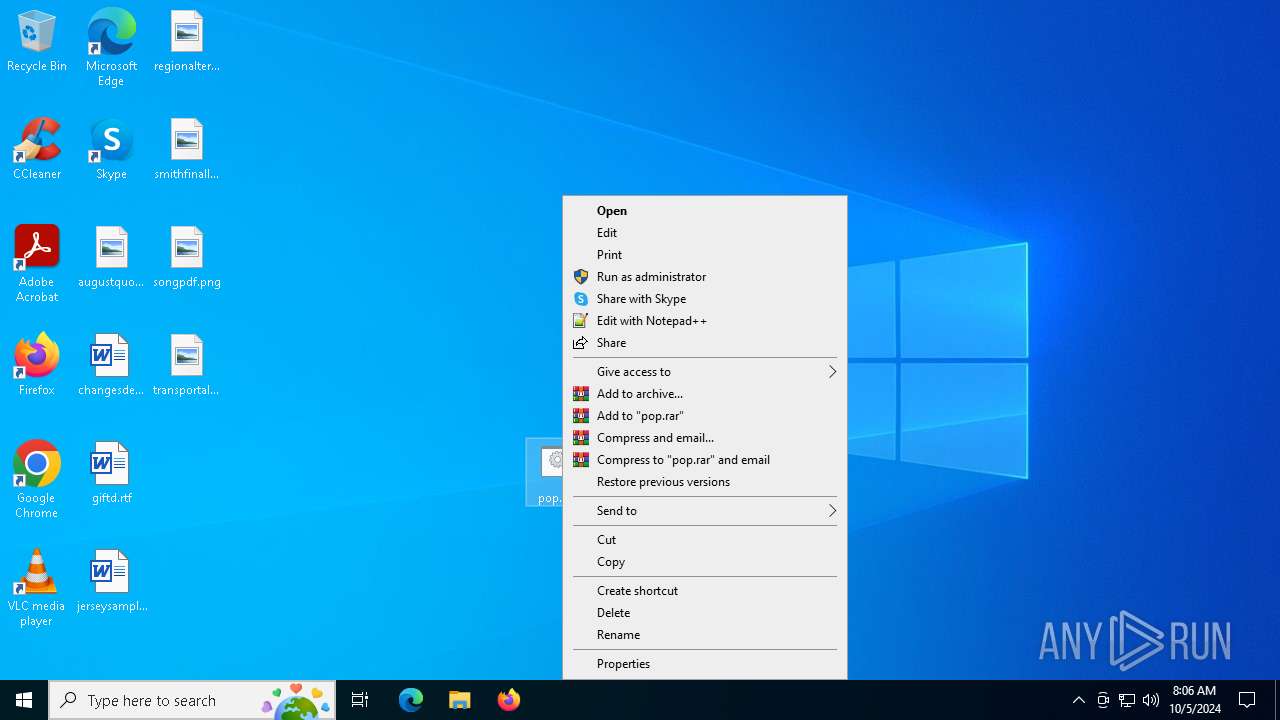Choose Delete in the context menu
The width and height of the screenshot is (1280, 720).
(705, 613)
